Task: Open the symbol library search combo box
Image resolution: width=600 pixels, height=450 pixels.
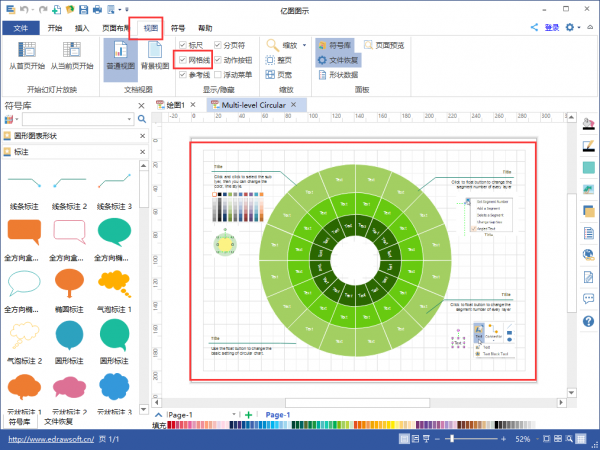Action: 80,119
